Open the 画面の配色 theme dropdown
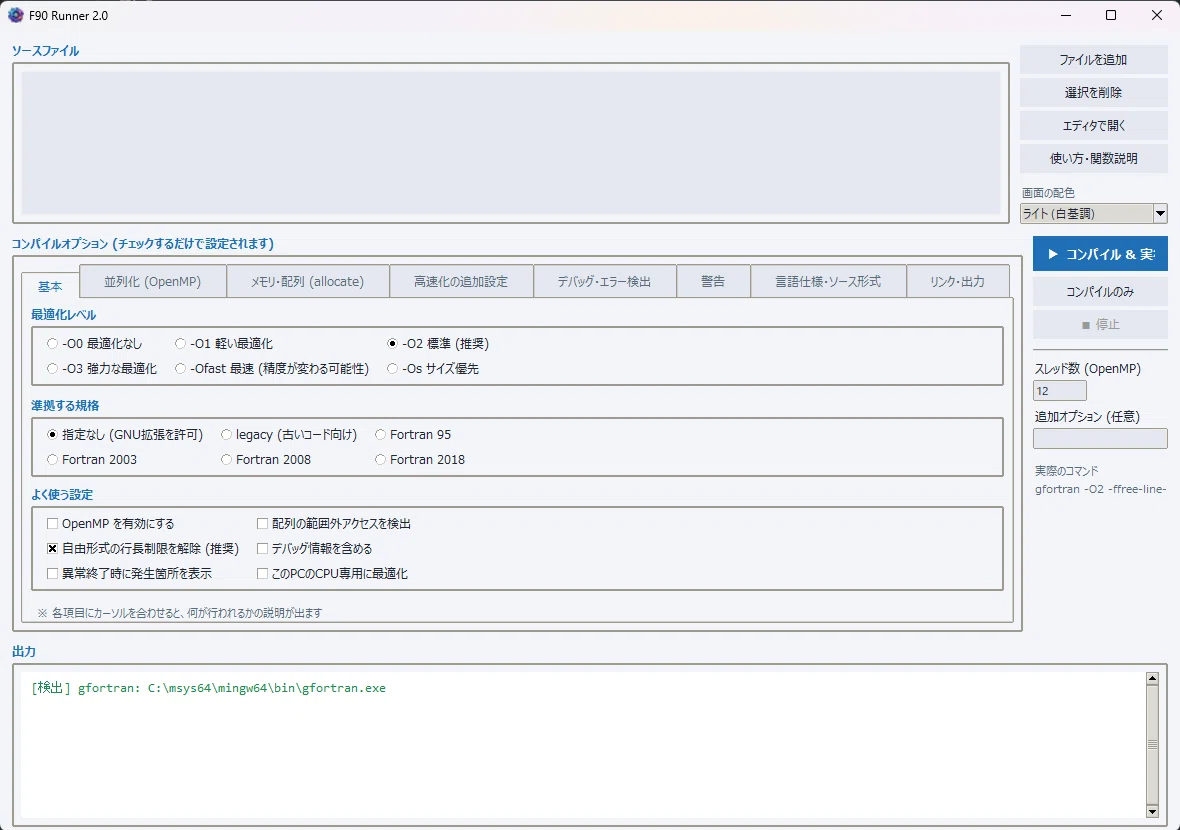1180x830 pixels. [x=1093, y=214]
